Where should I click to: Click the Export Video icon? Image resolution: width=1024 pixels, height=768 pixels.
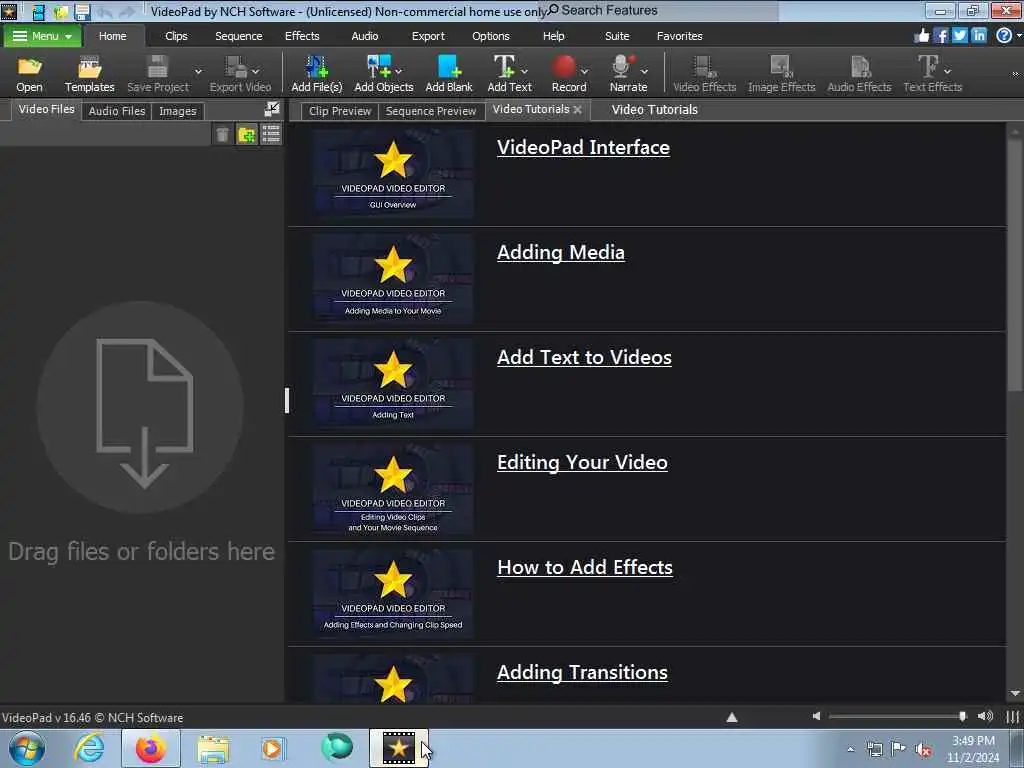pyautogui.click(x=236, y=67)
